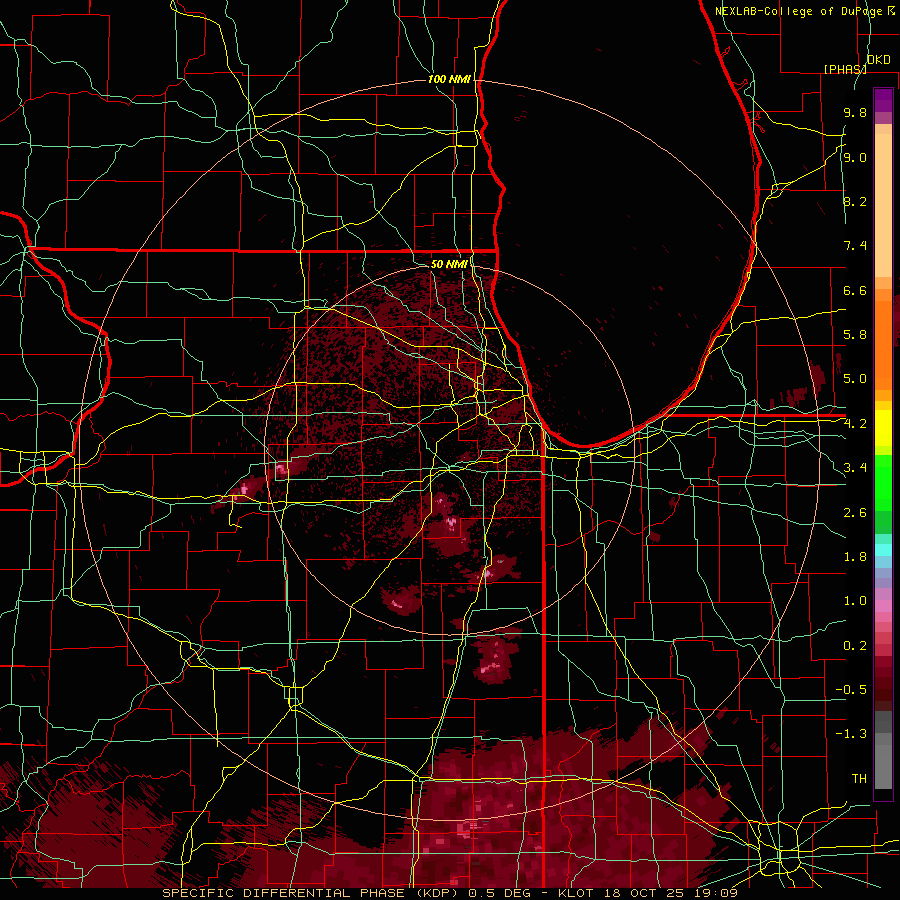Click the 5.0 scale value
This screenshot has height=900, width=900.
(x=855, y=379)
